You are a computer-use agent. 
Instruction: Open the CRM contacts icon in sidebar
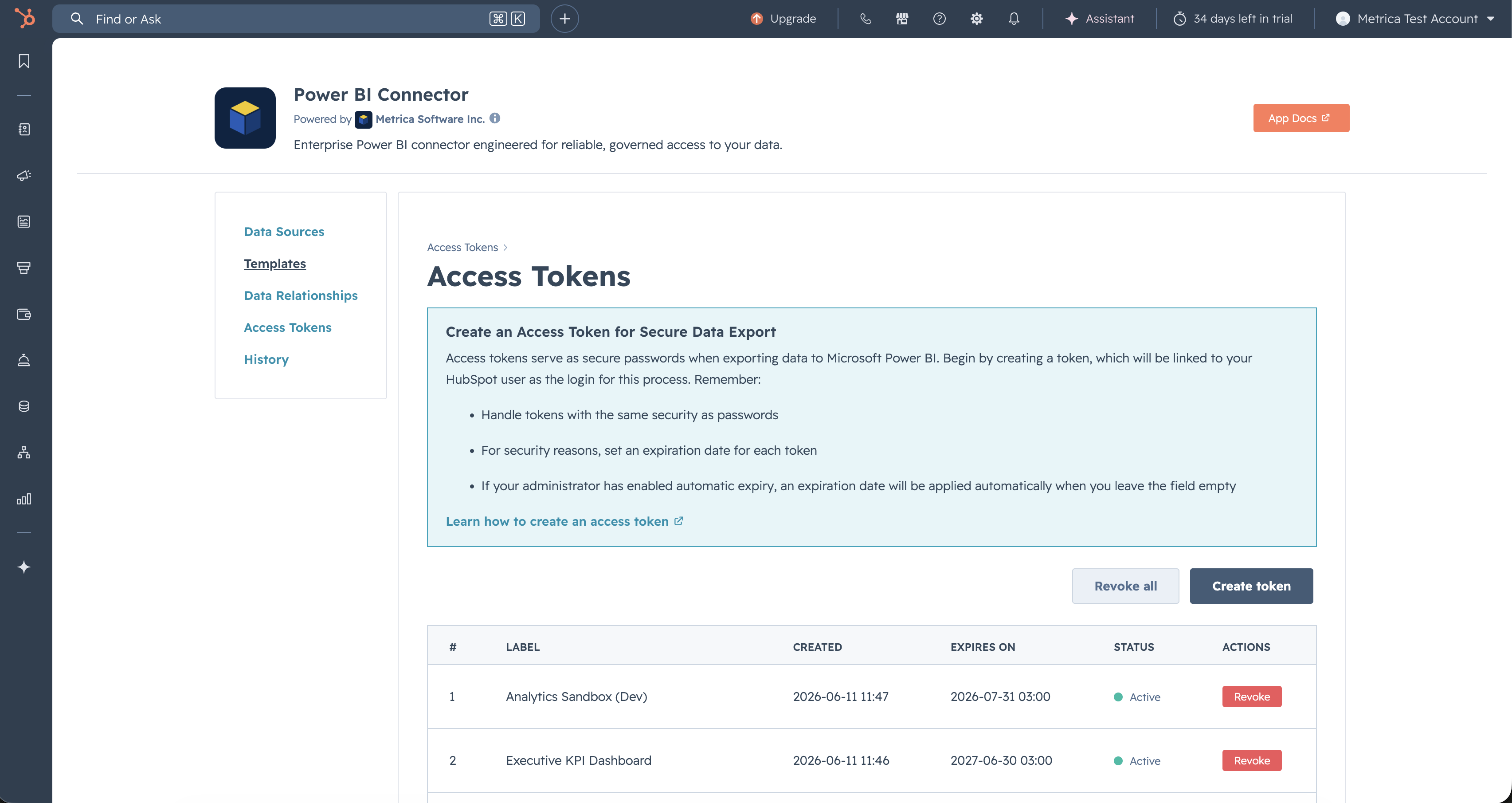click(24, 129)
